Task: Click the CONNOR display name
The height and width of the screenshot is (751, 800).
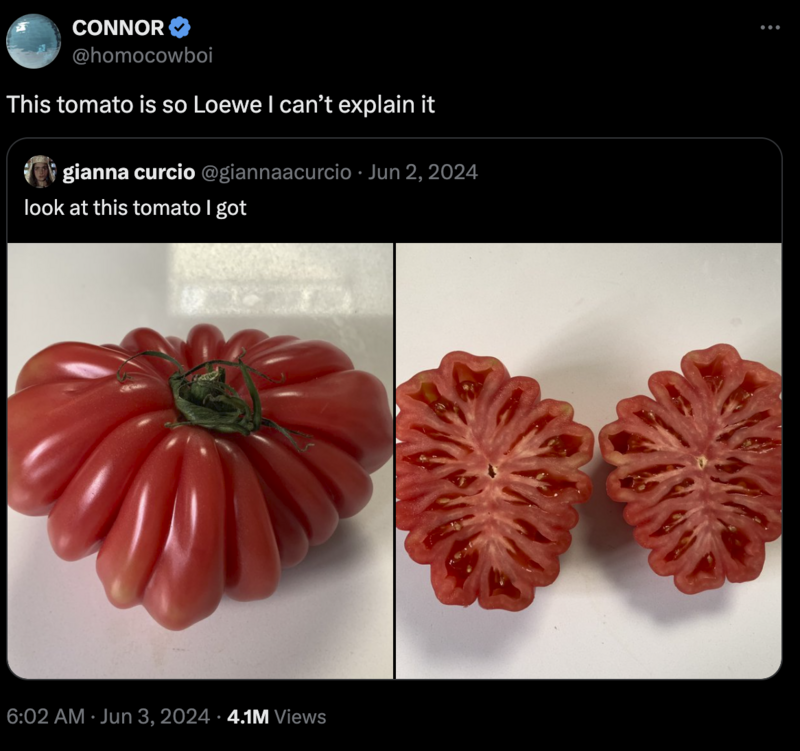Action: coord(118,28)
